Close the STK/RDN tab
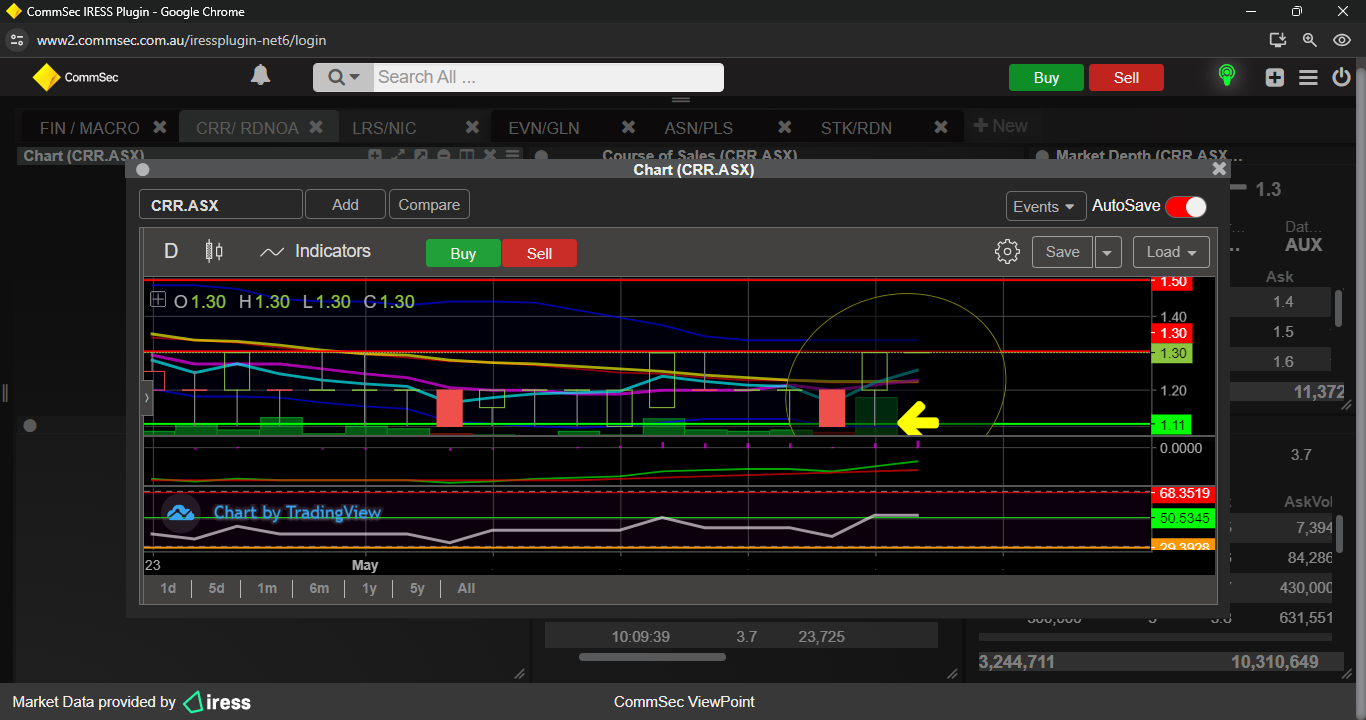 click(941, 127)
